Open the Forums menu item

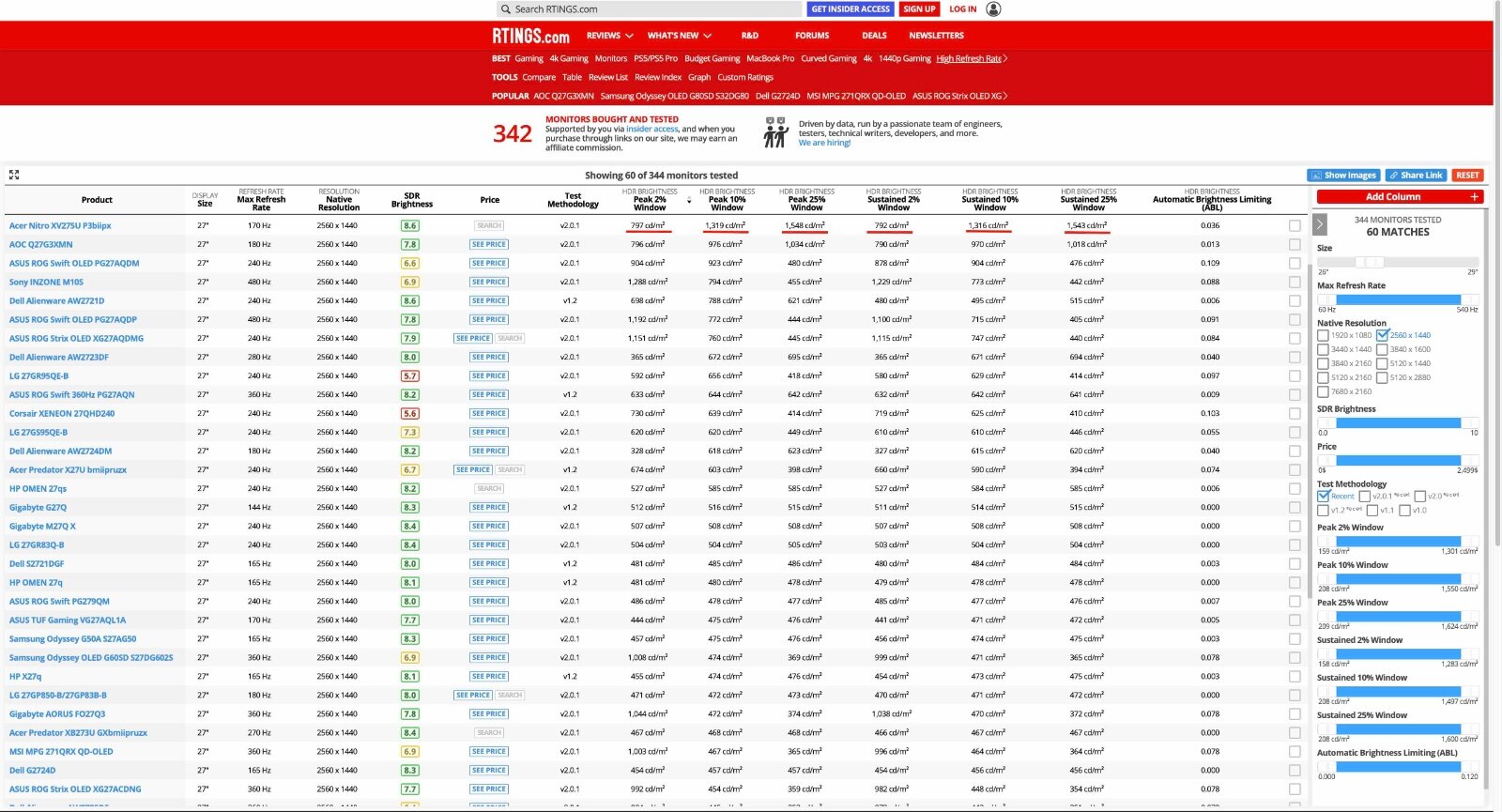(x=812, y=36)
